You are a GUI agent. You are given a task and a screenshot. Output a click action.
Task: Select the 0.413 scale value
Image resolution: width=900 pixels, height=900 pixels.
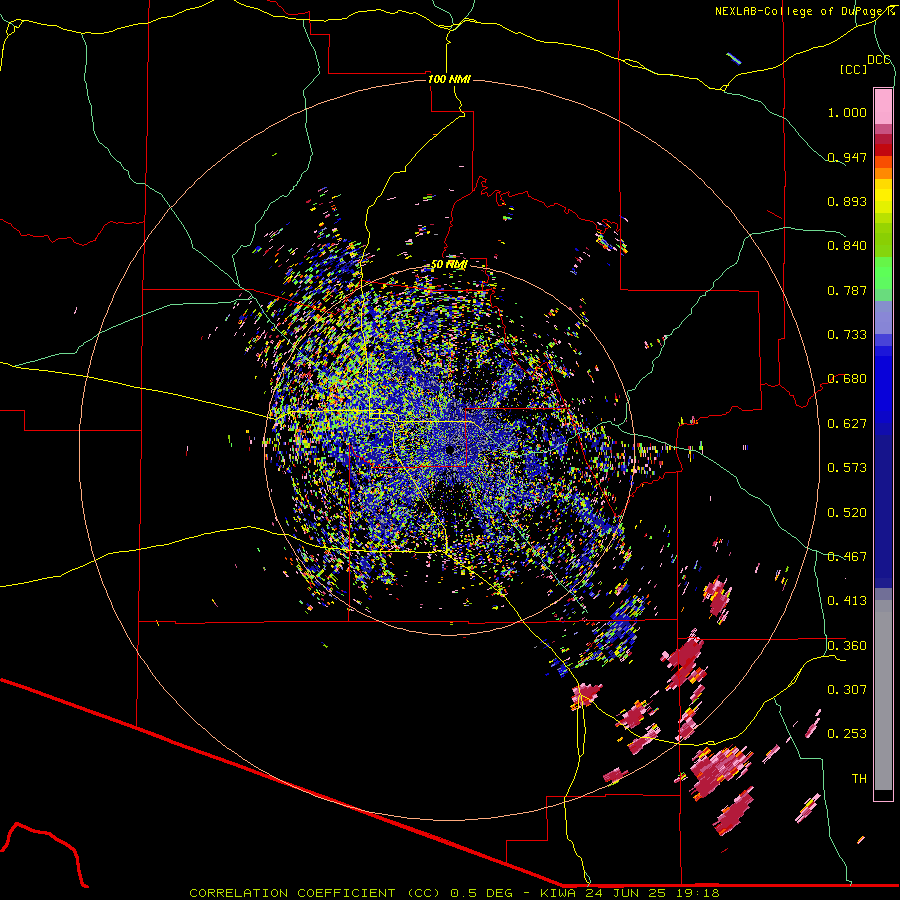pyautogui.click(x=847, y=600)
